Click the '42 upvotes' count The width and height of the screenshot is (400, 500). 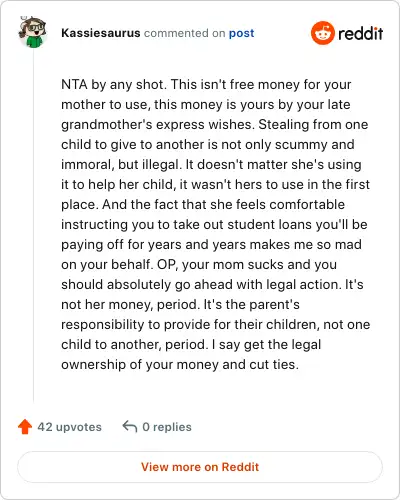click(x=69, y=427)
